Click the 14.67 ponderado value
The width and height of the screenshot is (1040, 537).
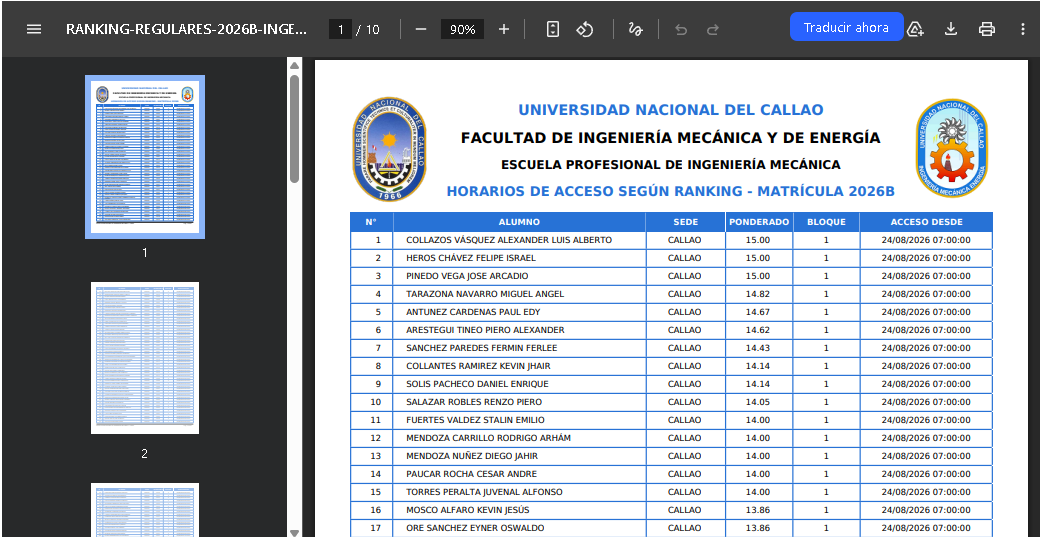(757, 312)
